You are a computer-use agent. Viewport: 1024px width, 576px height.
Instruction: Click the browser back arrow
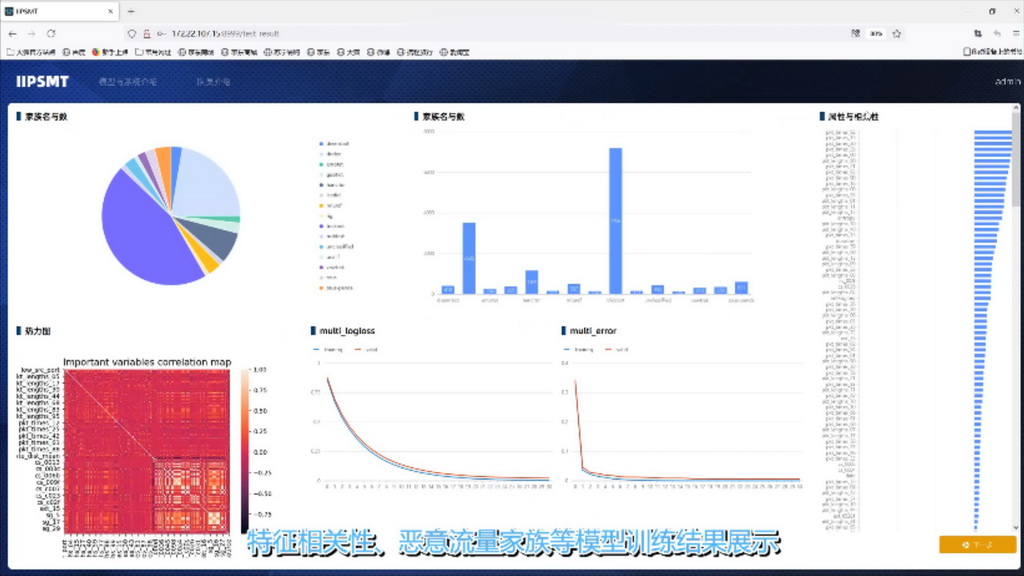(12, 33)
